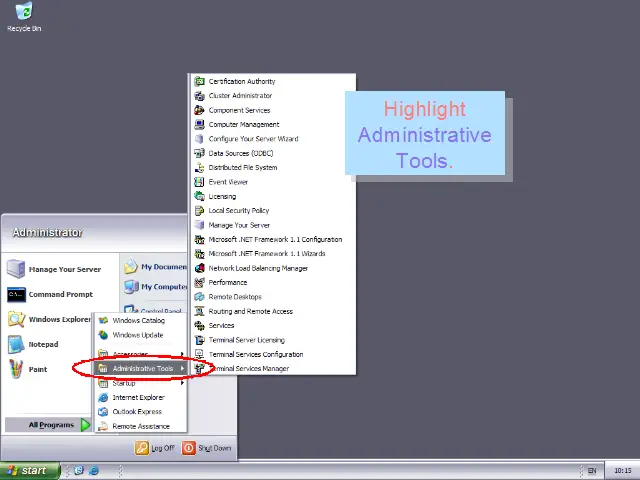This screenshot has height=480, width=640.
Task: Click the Windows Explorer icon
Action: [x=16, y=320]
